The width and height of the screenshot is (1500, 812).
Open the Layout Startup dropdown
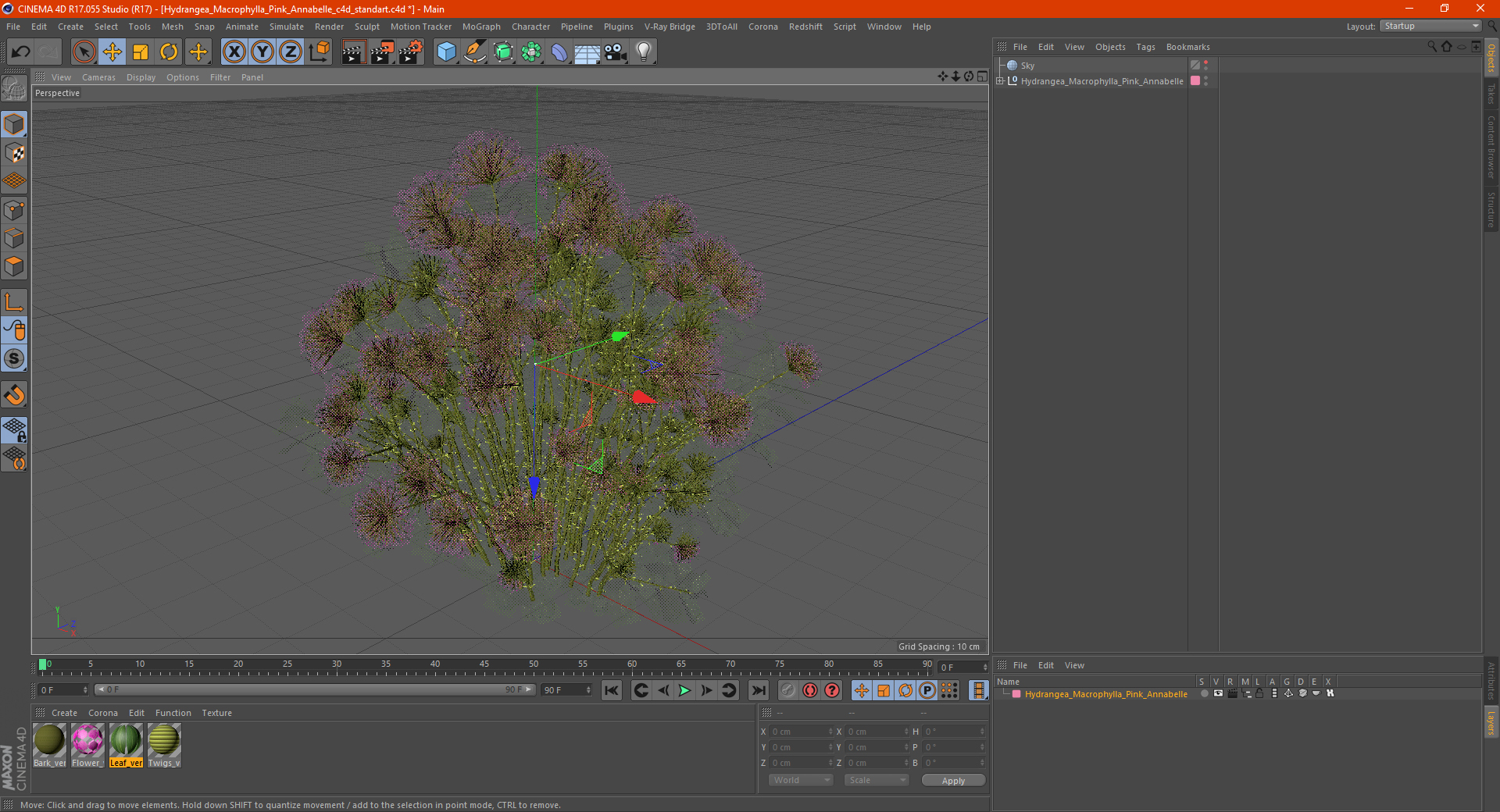(x=1431, y=26)
